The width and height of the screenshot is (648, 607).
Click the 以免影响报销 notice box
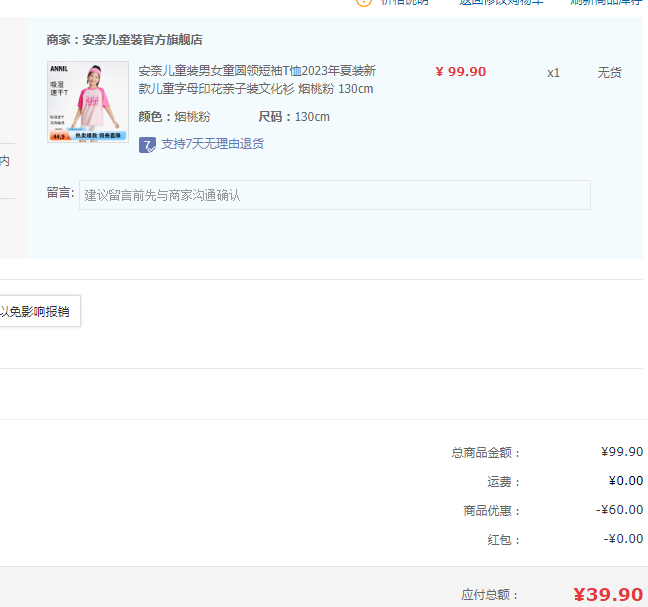pyautogui.click(x=40, y=311)
